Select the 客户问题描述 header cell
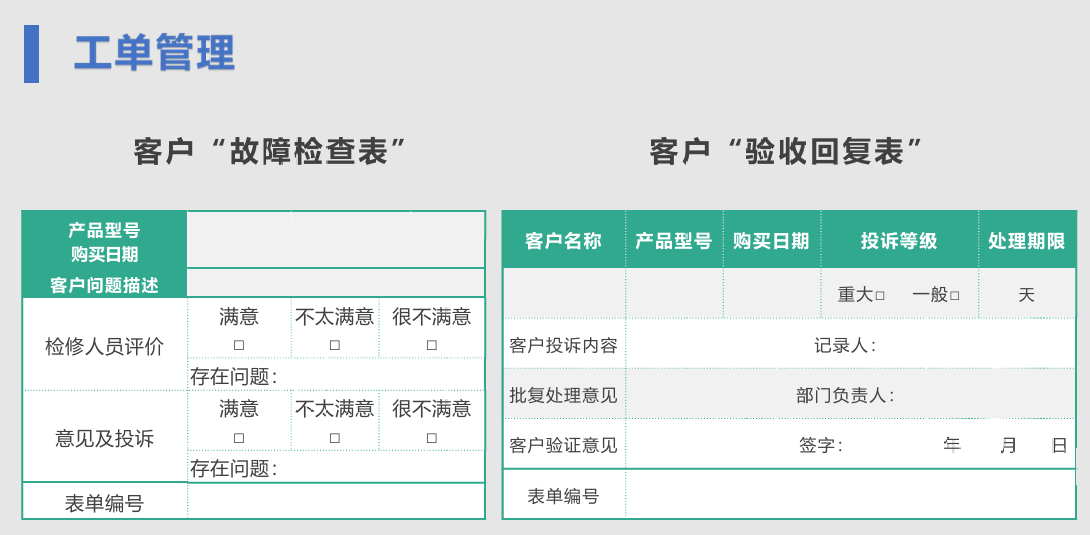This screenshot has width=1090, height=535. 104,285
